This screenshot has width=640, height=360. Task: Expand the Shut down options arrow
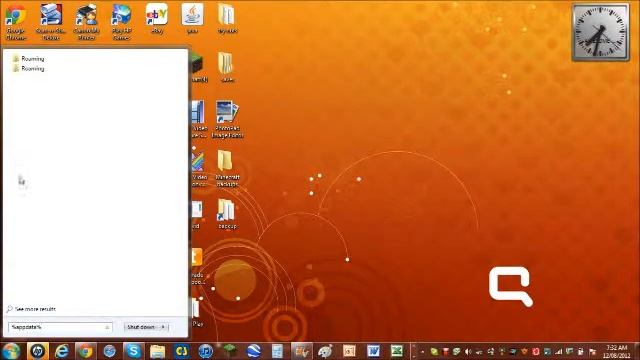[x=163, y=327]
